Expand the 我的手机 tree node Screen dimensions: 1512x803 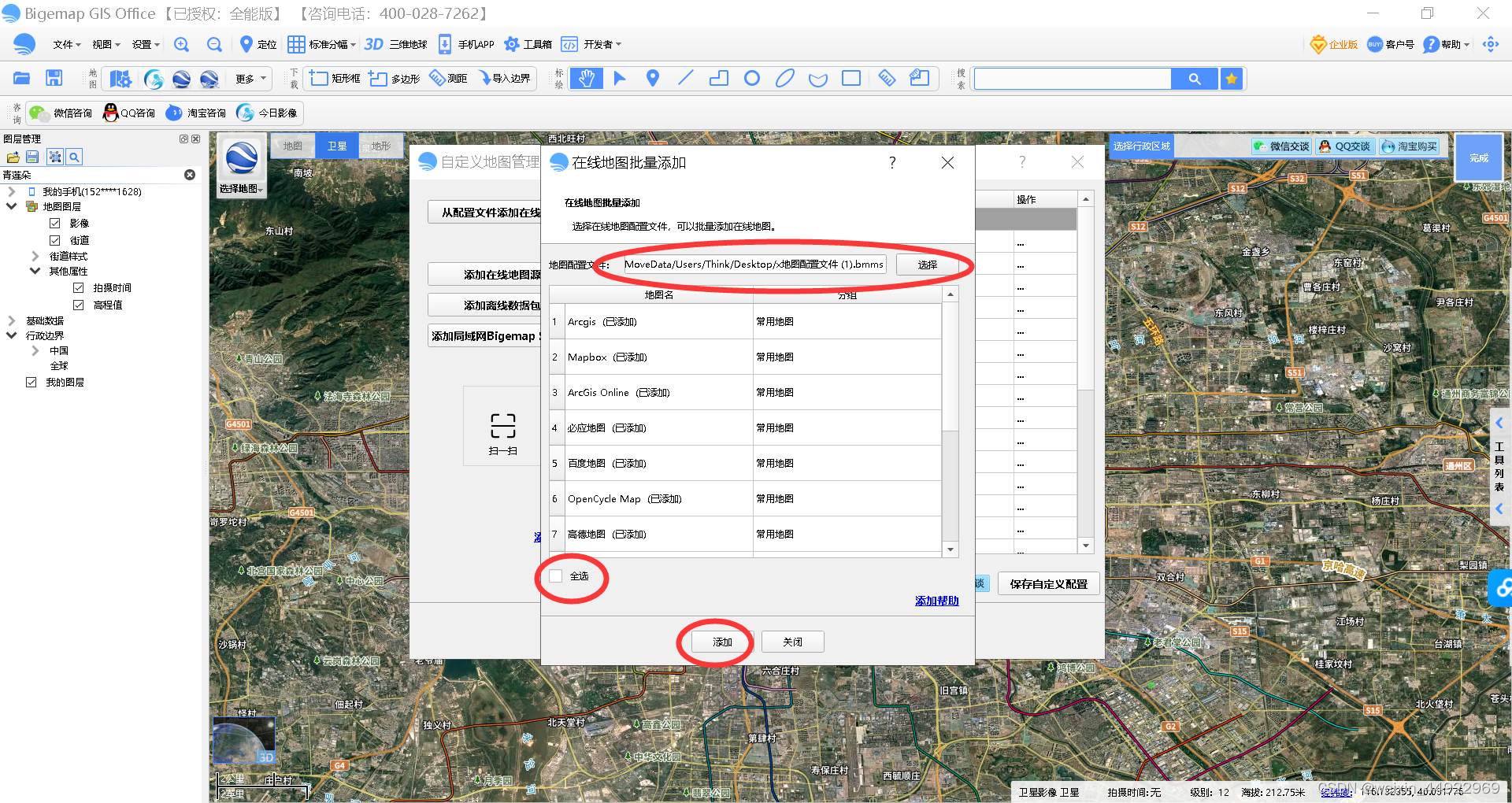12,191
